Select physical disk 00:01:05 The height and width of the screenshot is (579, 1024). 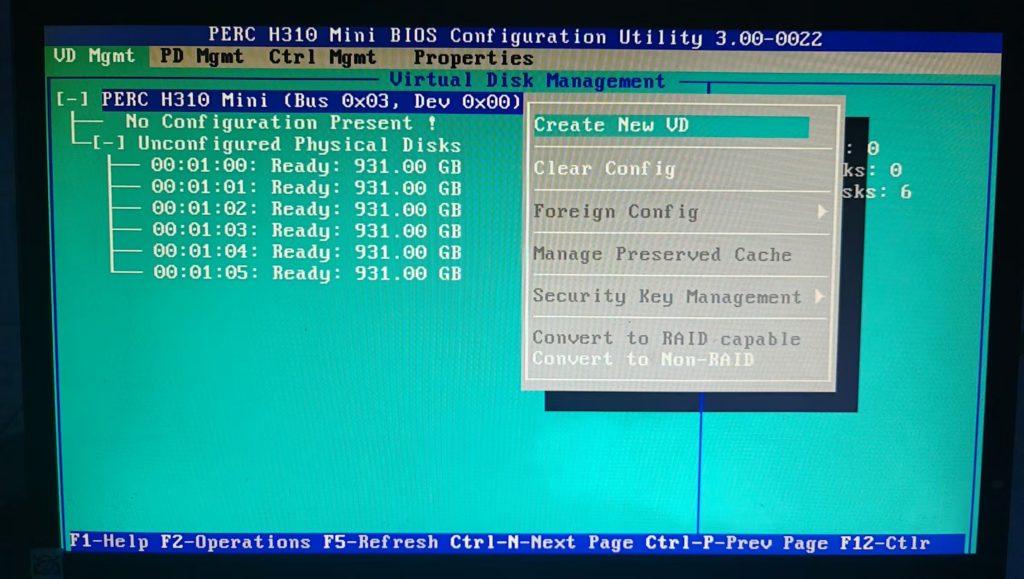(x=308, y=273)
